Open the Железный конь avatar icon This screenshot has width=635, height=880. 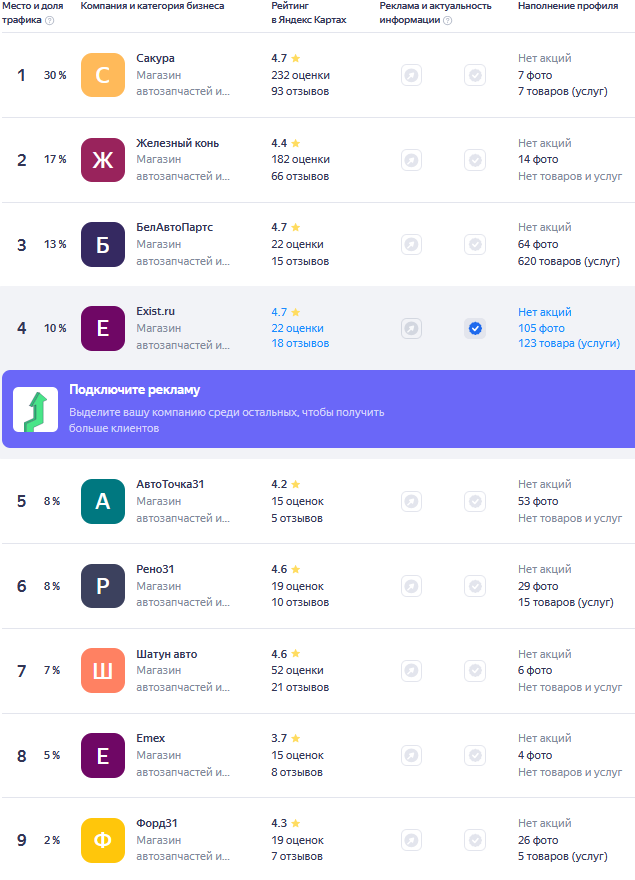click(x=103, y=160)
